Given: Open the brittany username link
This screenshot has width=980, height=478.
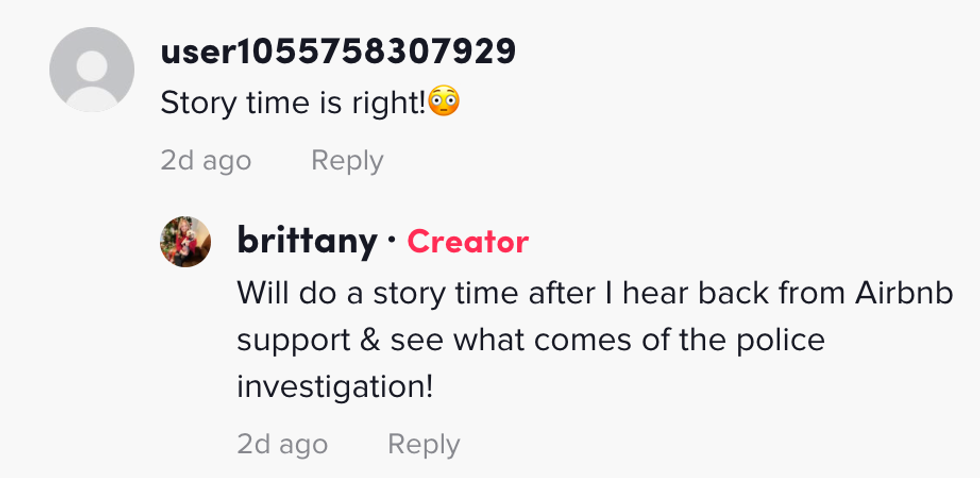Looking at the screenshot, I should (x=307, y=241).
